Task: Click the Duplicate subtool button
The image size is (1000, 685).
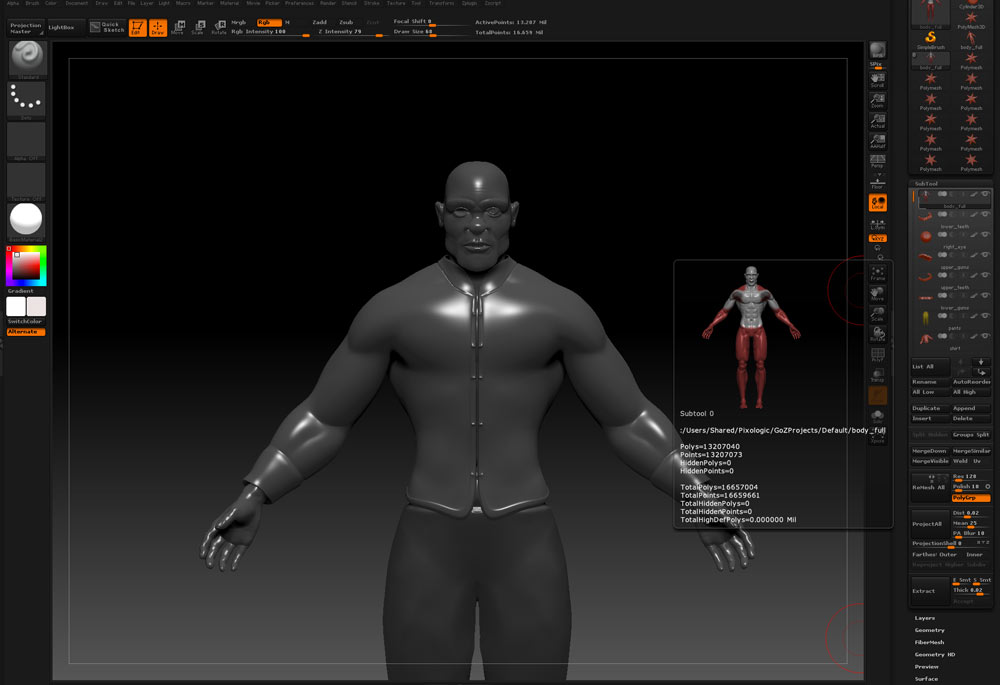Action: click(929, 408)
